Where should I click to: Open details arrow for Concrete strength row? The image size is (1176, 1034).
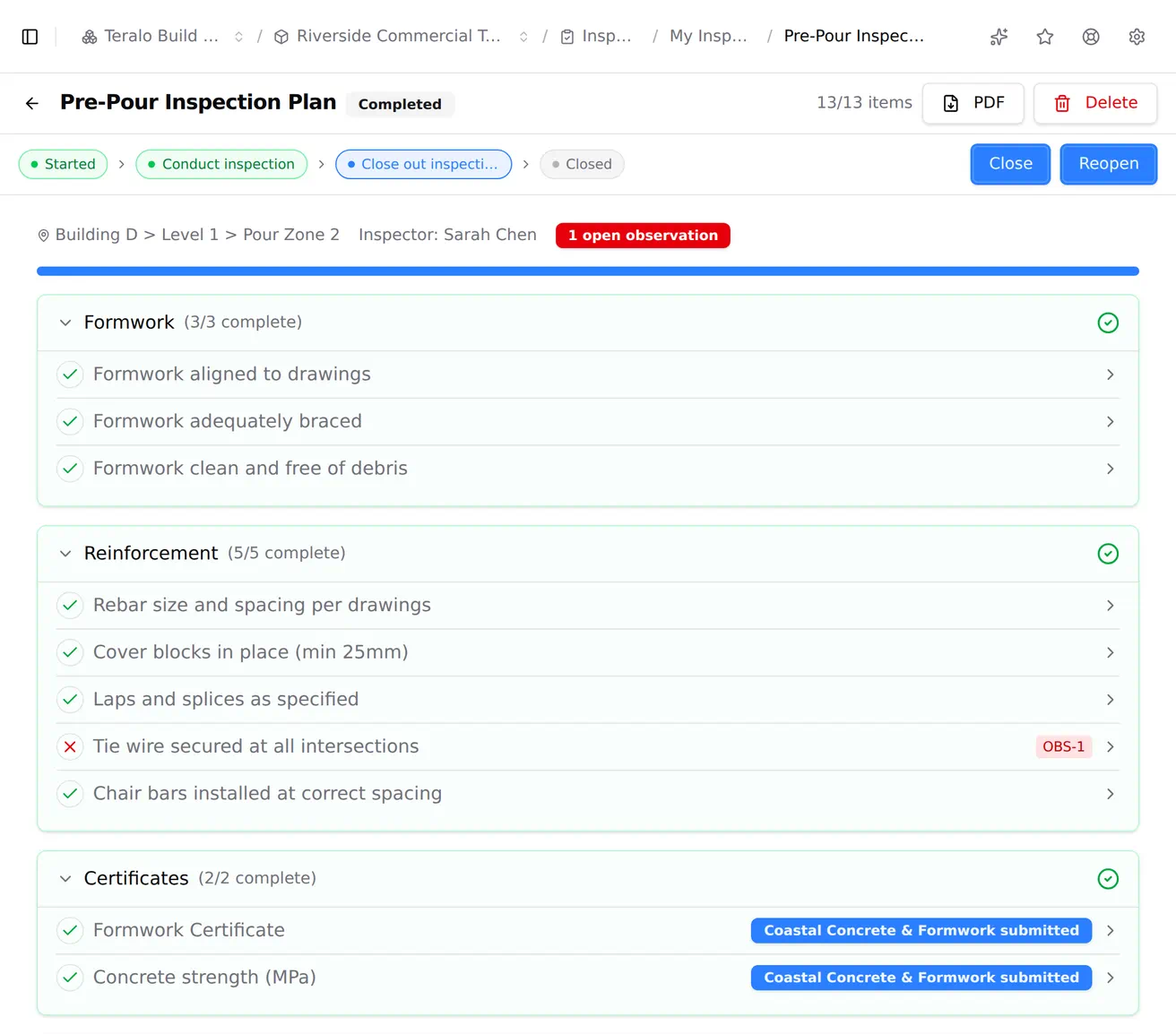tap(1111, 978)
